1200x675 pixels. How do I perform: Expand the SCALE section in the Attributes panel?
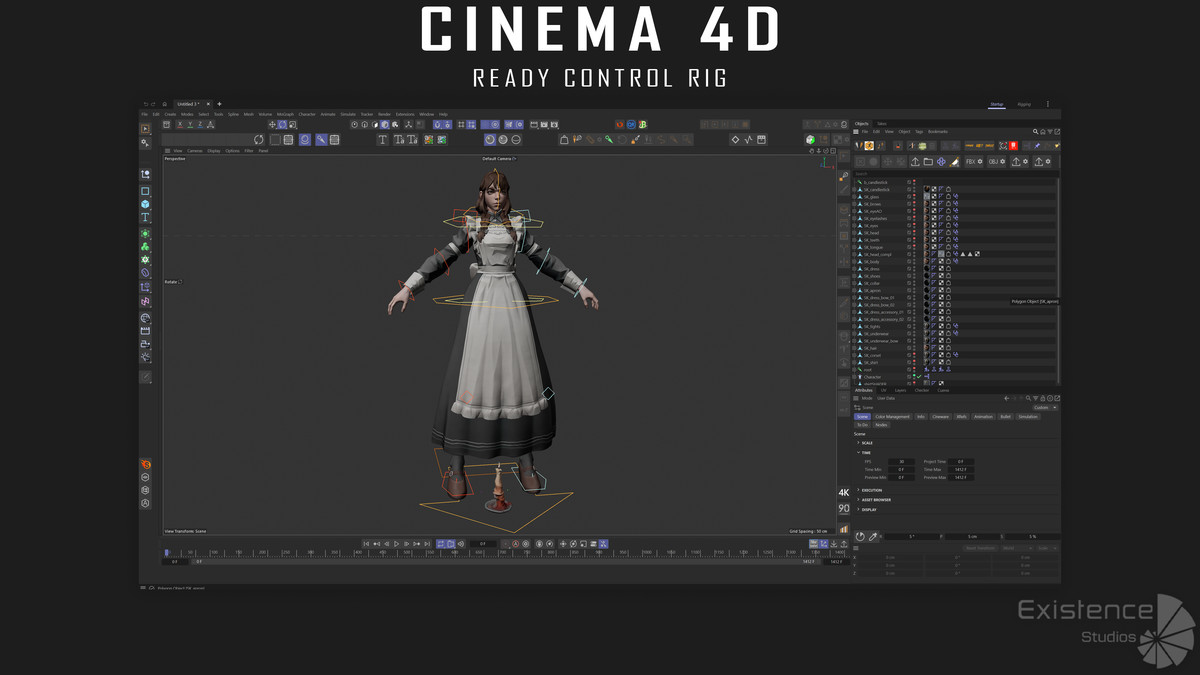coord(858,443)
